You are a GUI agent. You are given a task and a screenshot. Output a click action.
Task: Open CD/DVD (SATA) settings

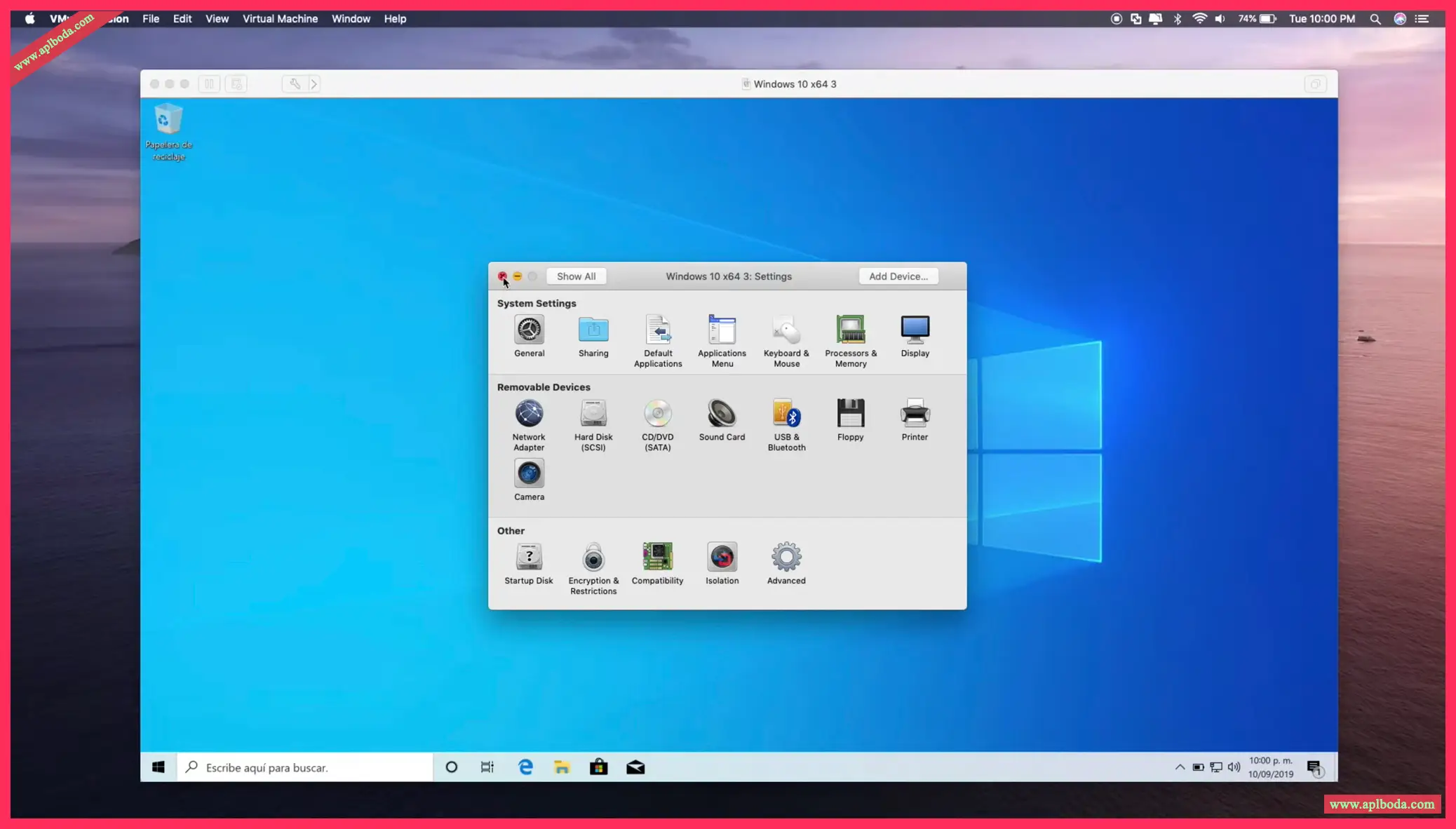click(x=658, y=425)
